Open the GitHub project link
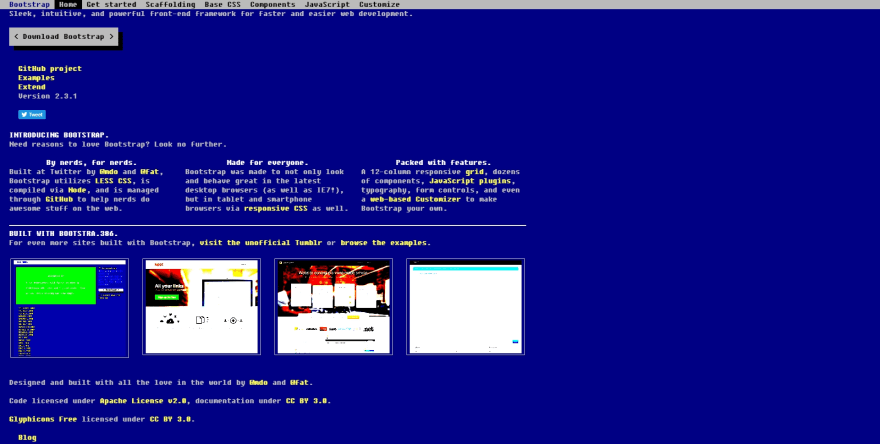The height and width of the screenshot is (444, 880). [50, 68]
